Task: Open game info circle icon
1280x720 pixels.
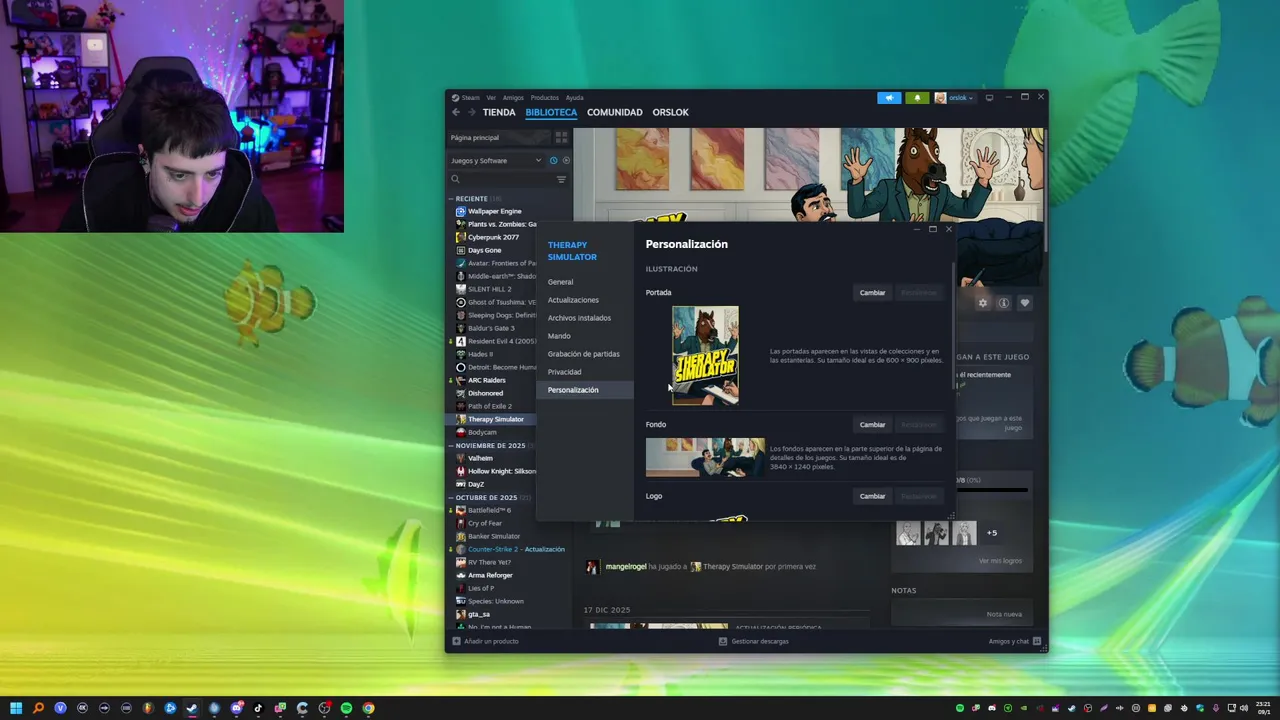Action: (1003, 303)
